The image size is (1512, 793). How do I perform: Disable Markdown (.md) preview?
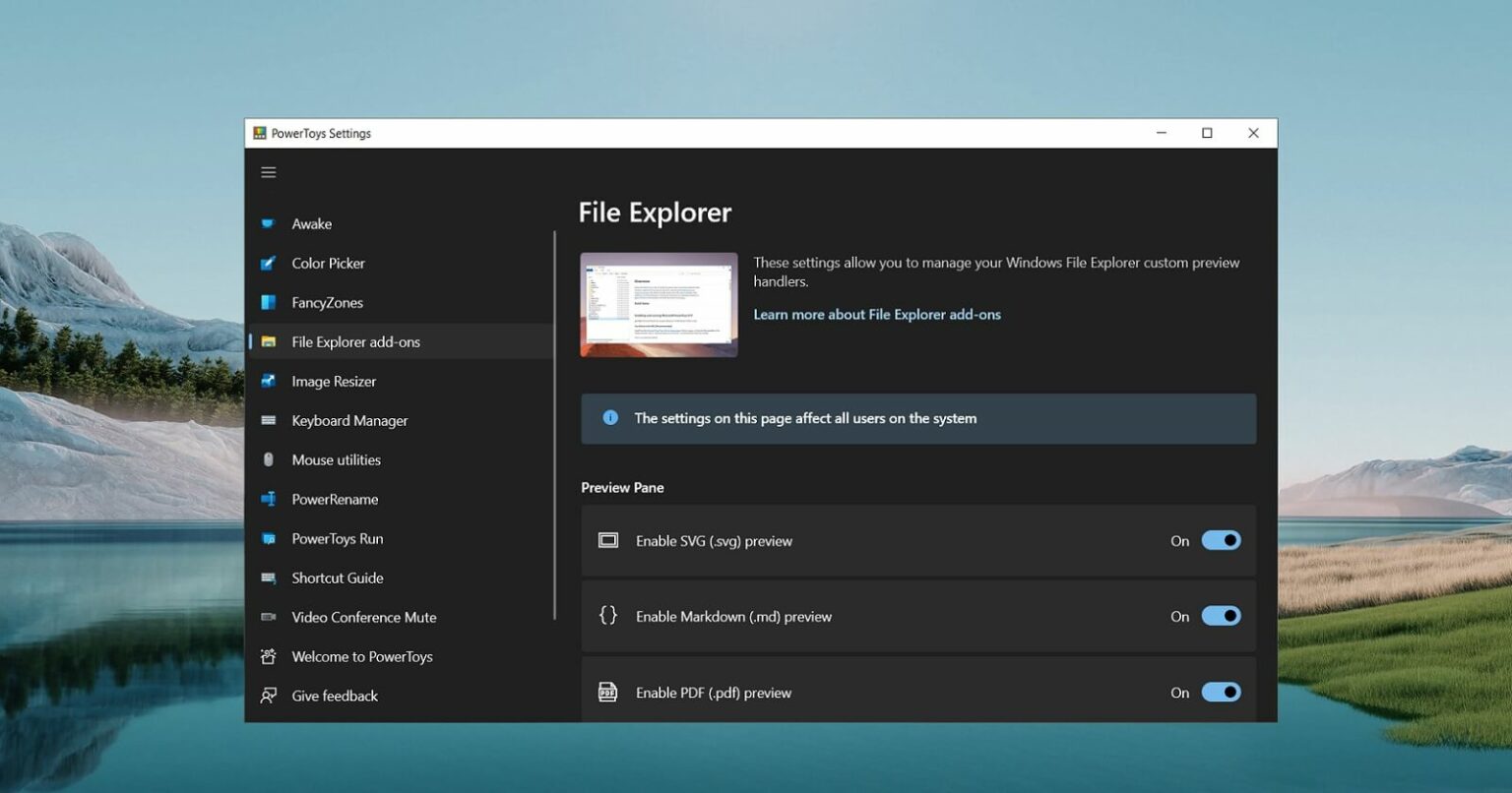(x=1222, y=616)
